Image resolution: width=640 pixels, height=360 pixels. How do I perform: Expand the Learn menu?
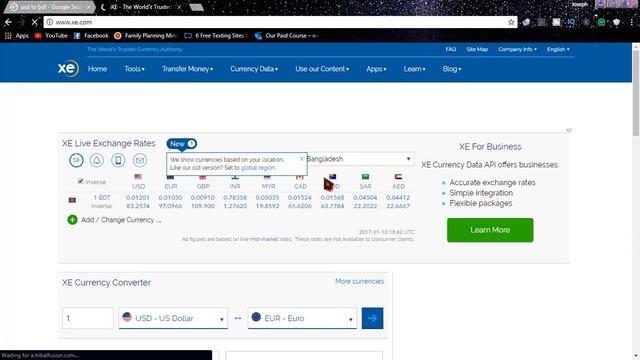[414, 69]
